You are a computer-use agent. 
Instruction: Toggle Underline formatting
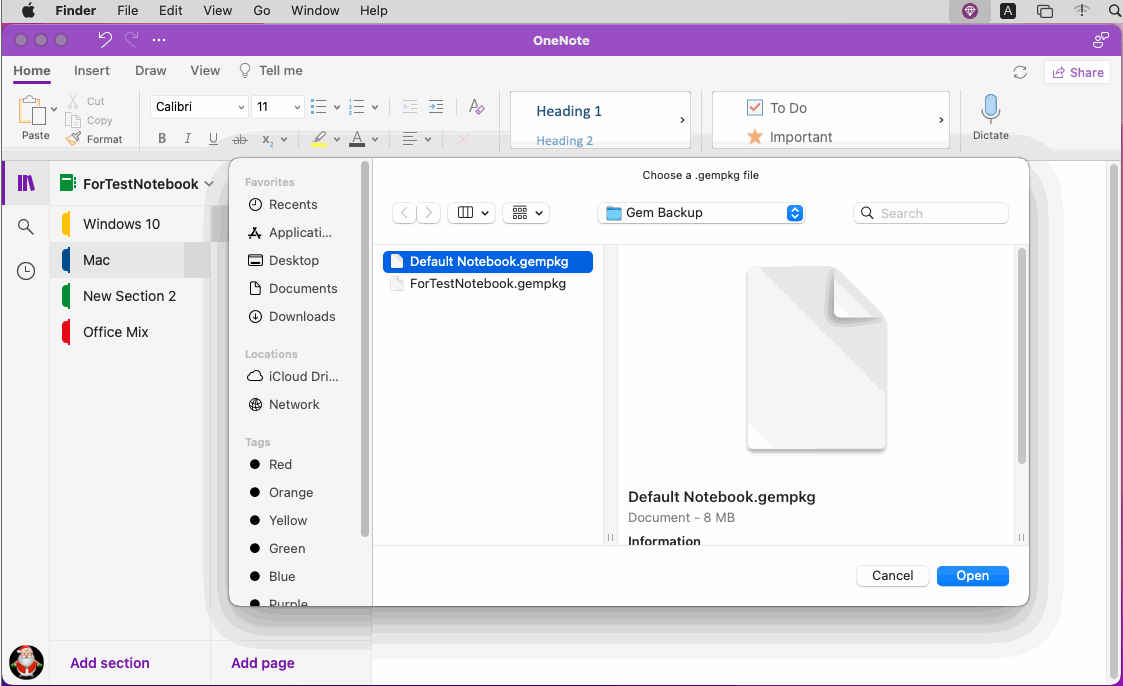[x=213, y=138]
